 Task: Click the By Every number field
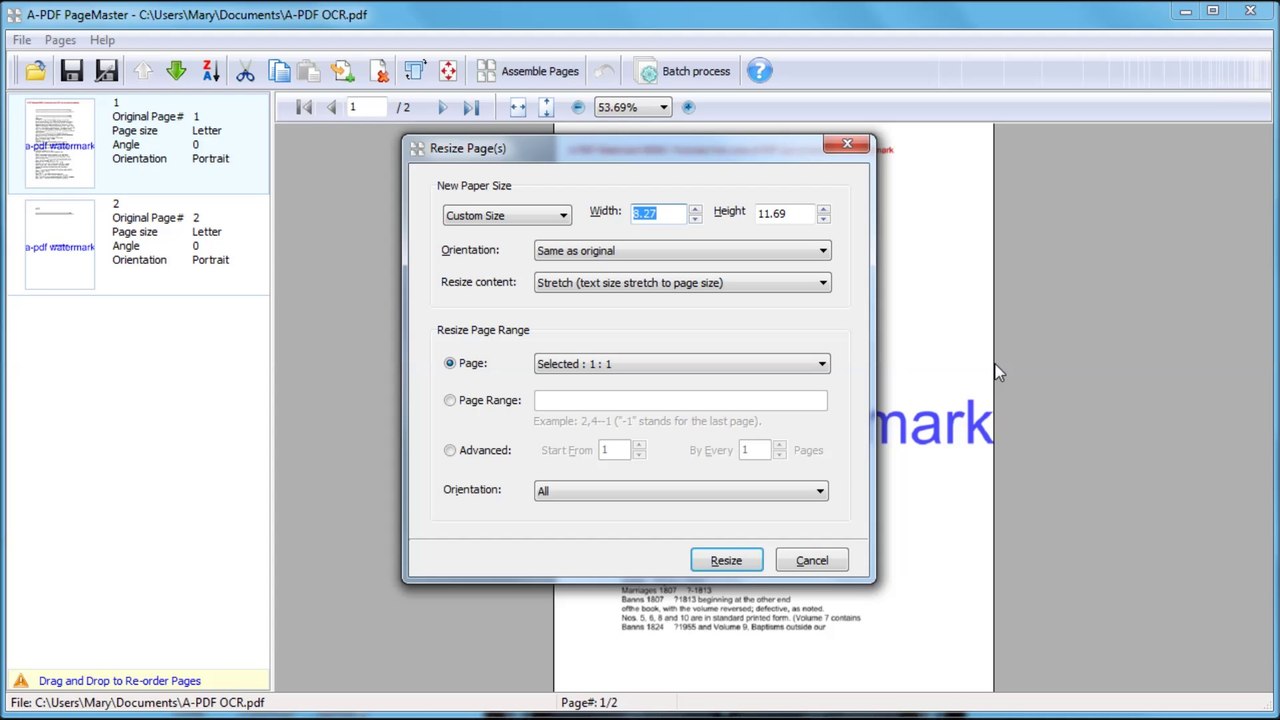point(755,450)
